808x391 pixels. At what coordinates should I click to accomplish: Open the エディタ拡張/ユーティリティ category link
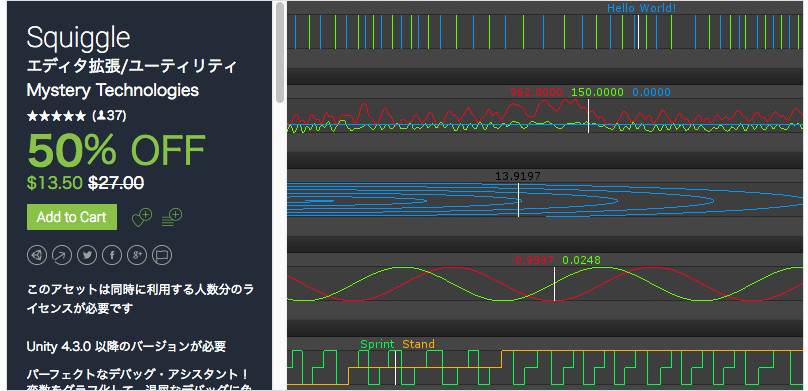click(131, 66)
